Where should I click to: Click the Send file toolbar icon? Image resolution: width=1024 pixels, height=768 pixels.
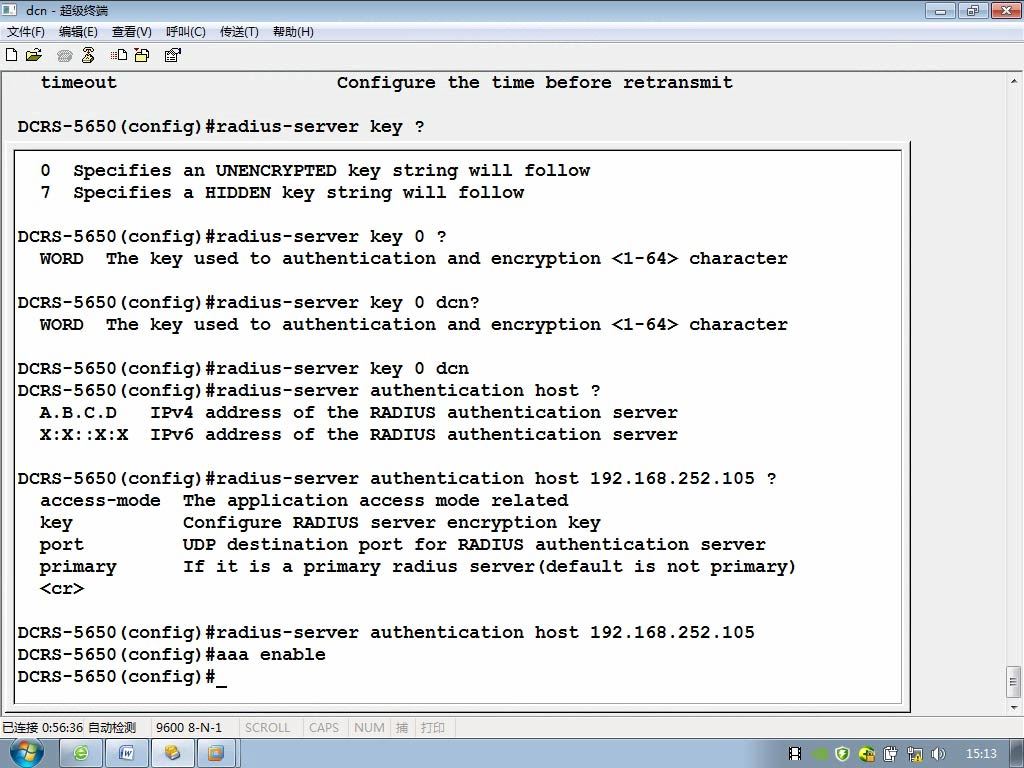[x=119, y=55]
